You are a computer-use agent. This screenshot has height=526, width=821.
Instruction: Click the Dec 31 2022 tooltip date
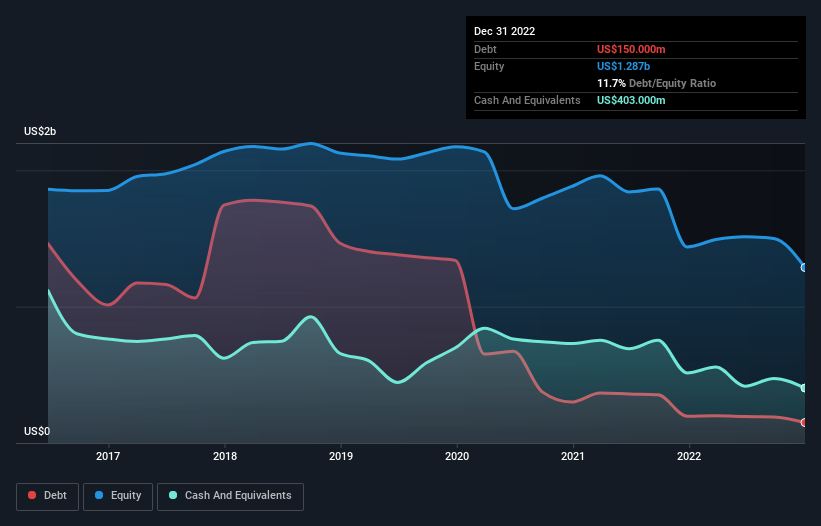tap(504, 31)
